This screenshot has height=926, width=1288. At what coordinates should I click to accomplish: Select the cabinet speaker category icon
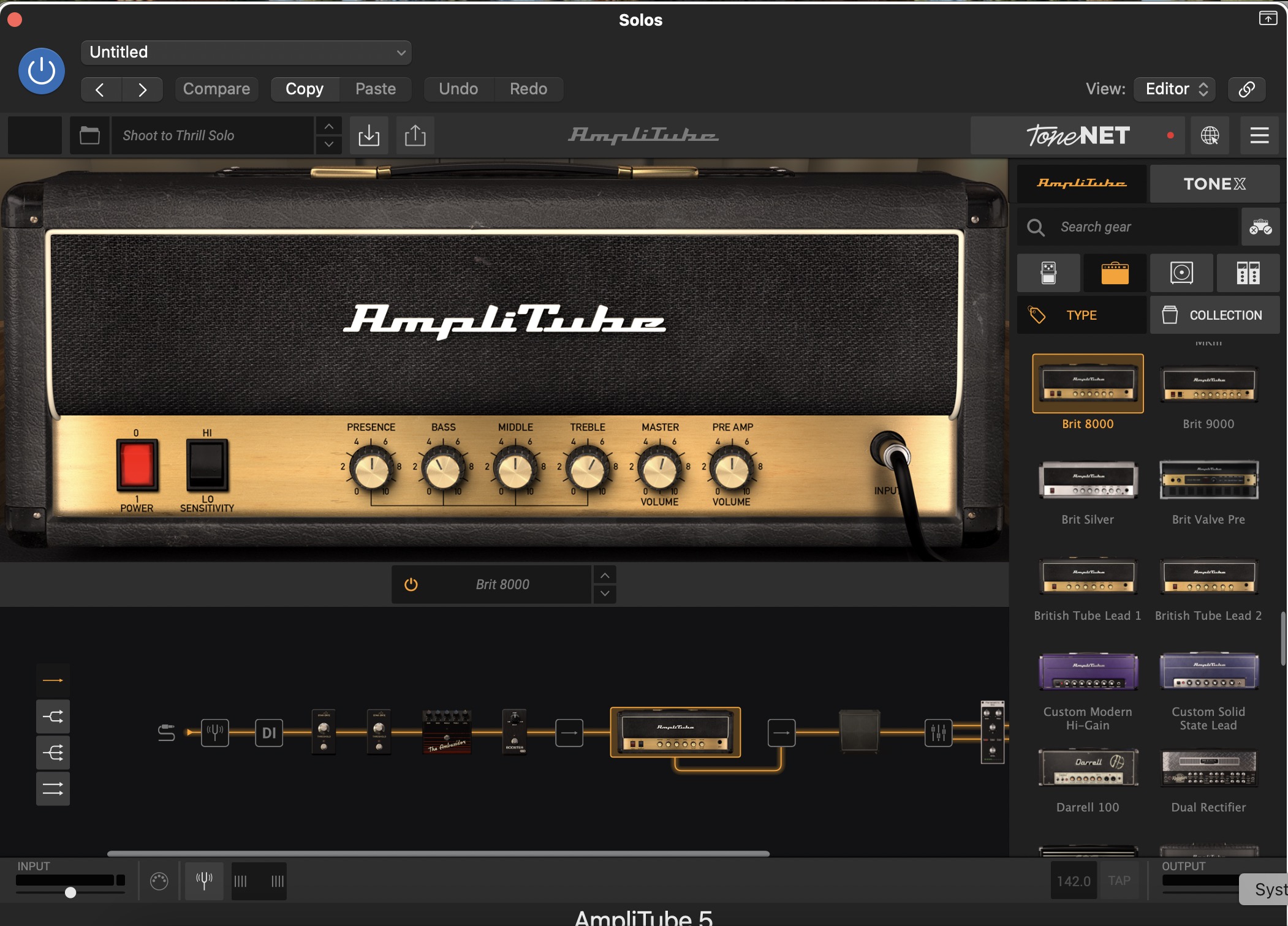(1181, 273)
